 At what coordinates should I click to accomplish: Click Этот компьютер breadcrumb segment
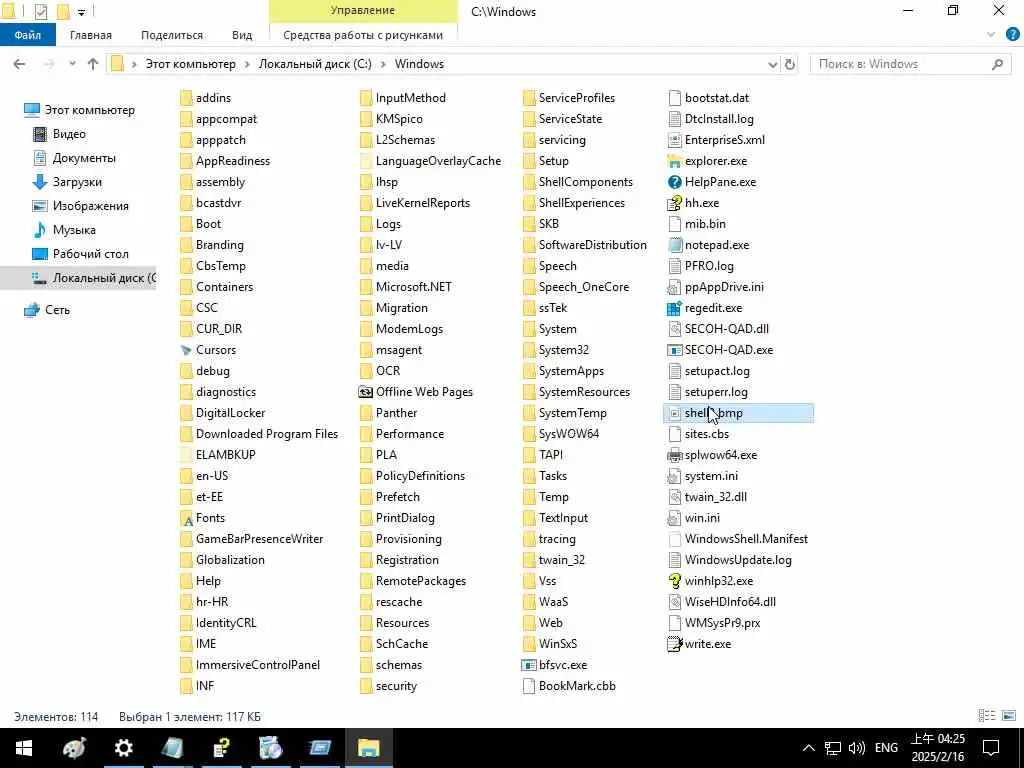tap(190, 64)
